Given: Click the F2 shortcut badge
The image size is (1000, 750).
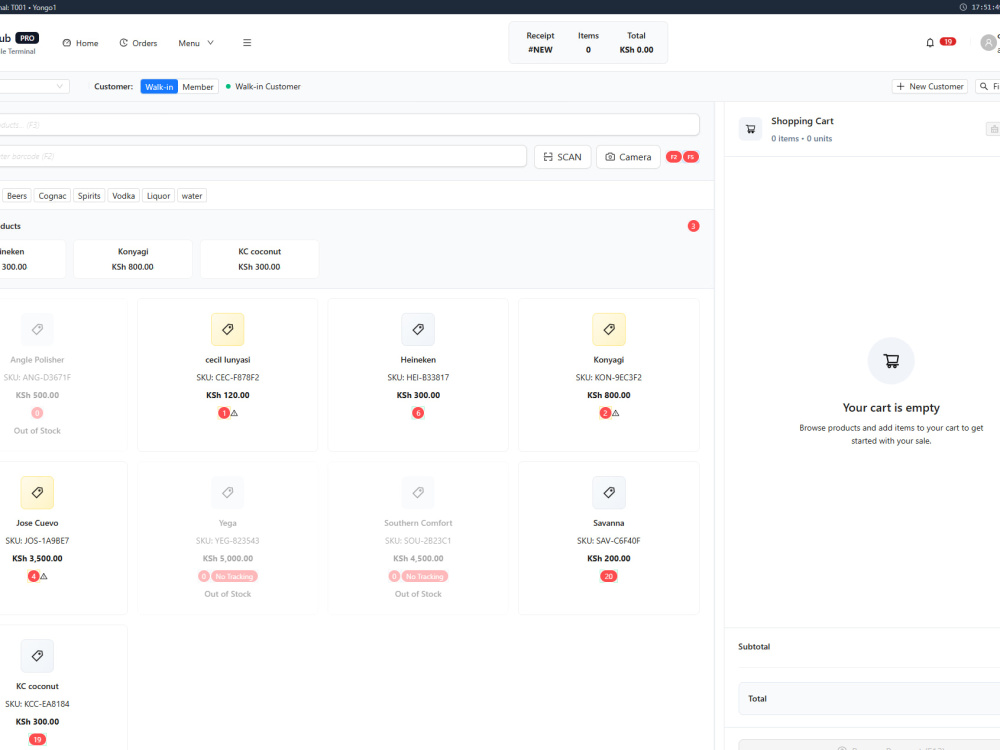Looking at the screenshot, I should [673, 157].
